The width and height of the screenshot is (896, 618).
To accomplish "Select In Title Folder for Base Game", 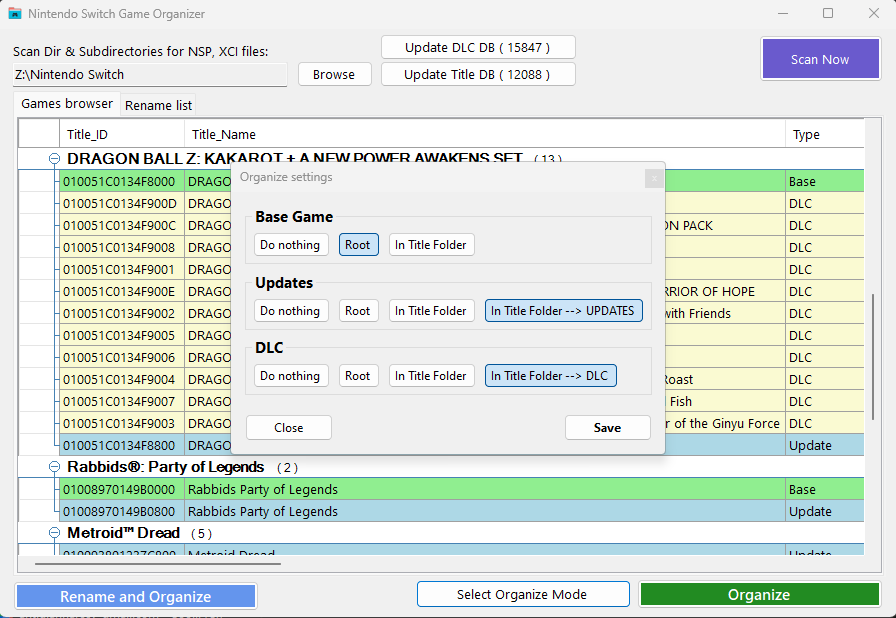I will tap(431, 244).
